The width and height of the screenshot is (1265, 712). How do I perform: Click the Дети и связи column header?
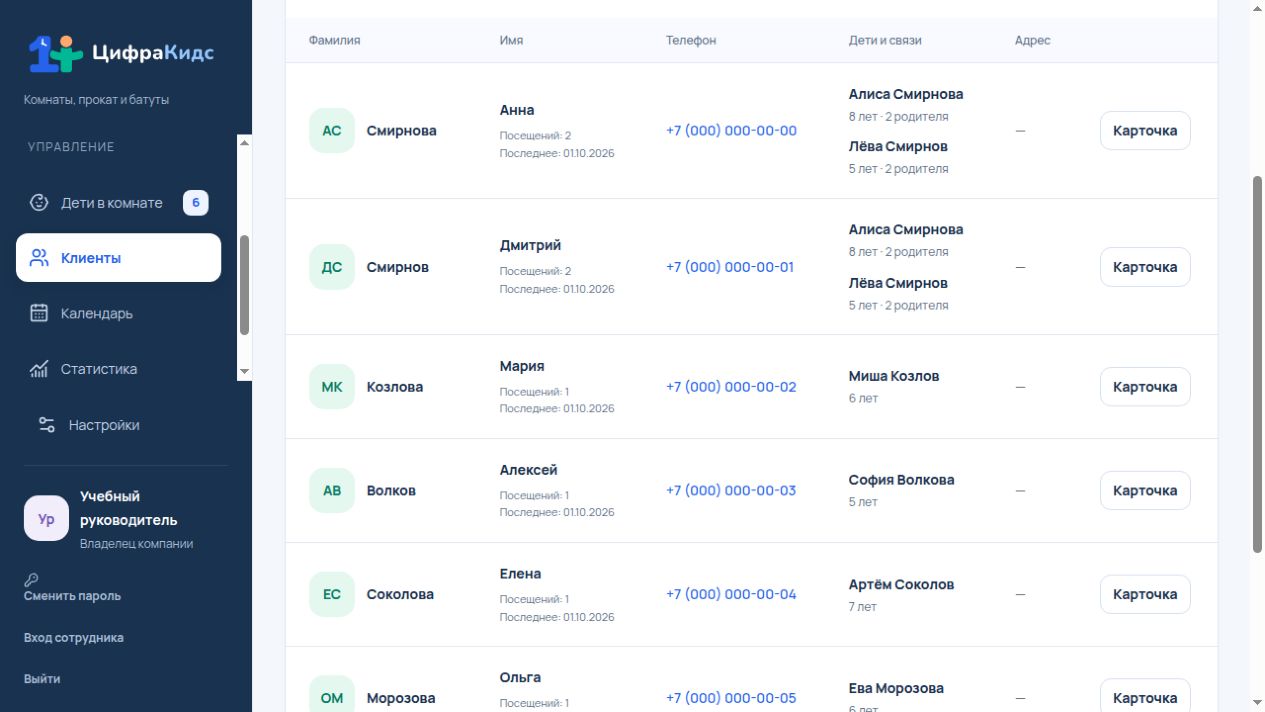[x=885, y=41]
